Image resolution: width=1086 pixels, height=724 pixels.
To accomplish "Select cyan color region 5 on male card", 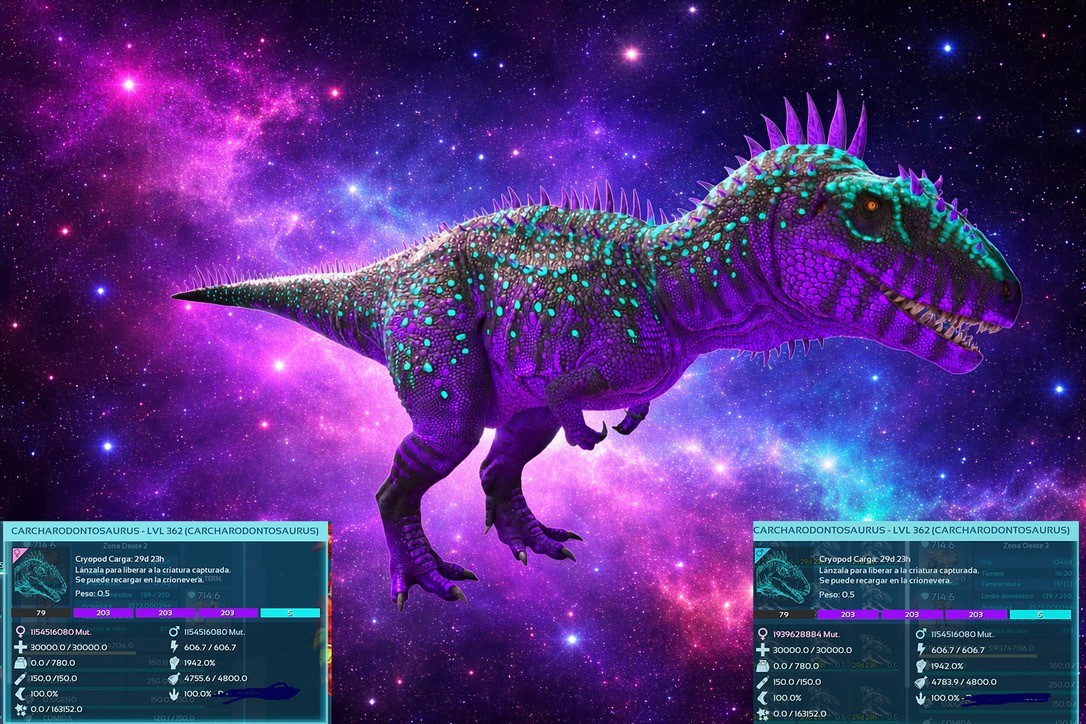I will point(1040,615).
